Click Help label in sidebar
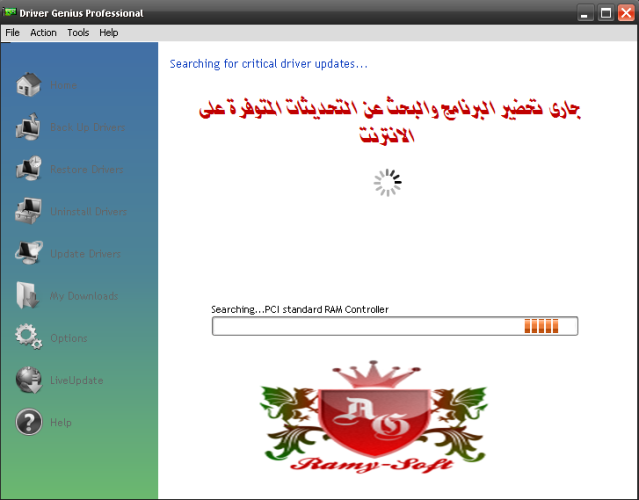Screen dimensions: 639x500 pos(61,423)
